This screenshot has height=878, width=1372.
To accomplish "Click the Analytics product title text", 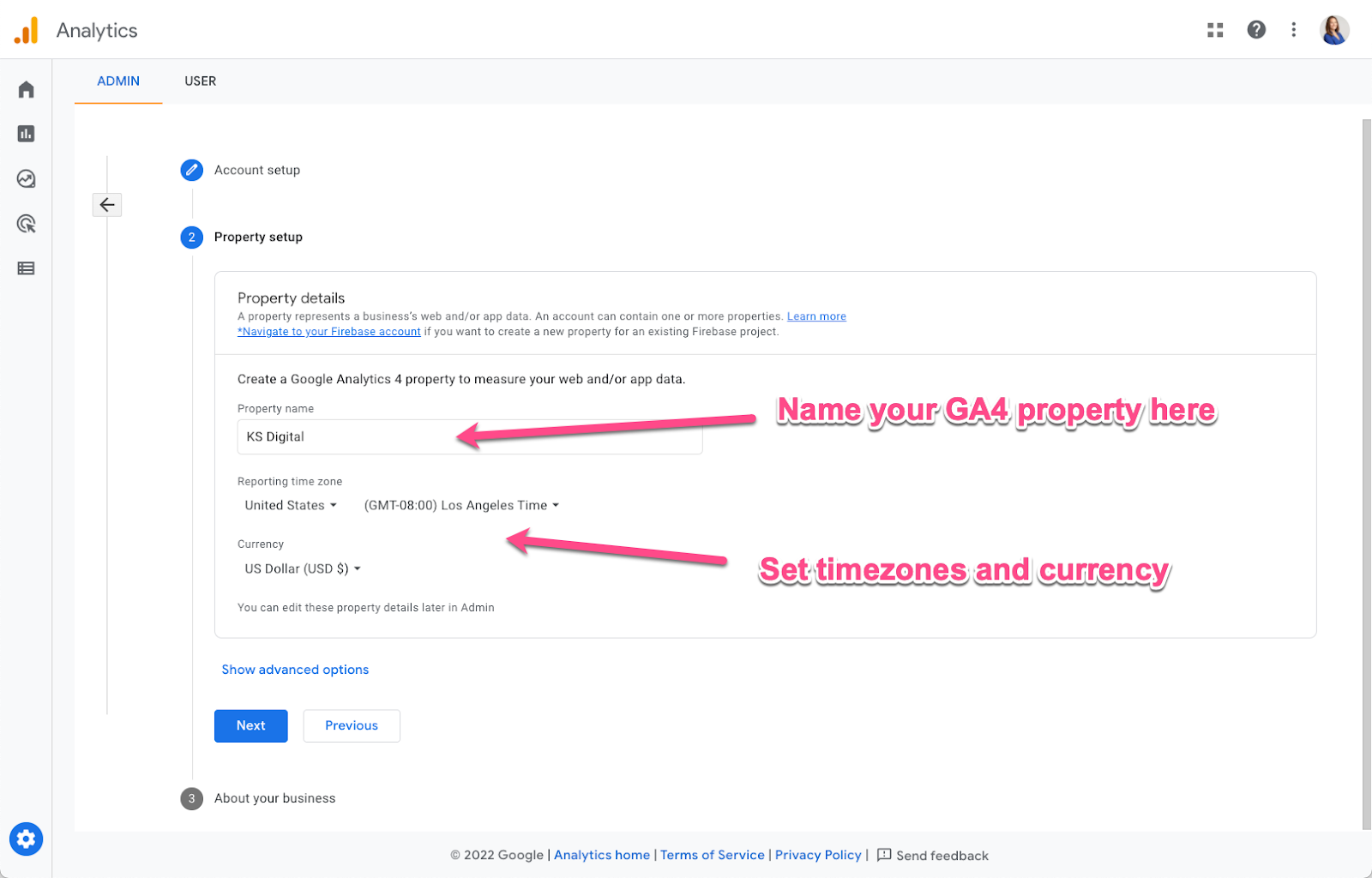I will coord(97,31).
